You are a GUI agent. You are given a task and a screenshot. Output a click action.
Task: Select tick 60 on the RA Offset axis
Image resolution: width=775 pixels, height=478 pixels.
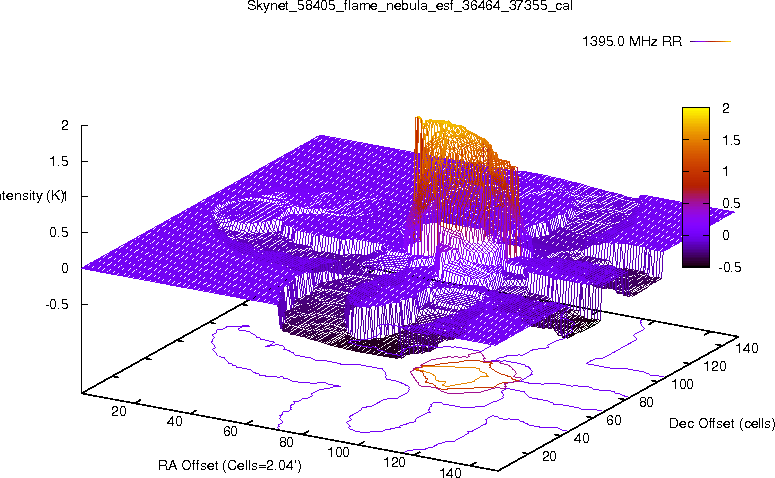pyautogui.click(x=230, y=432)
